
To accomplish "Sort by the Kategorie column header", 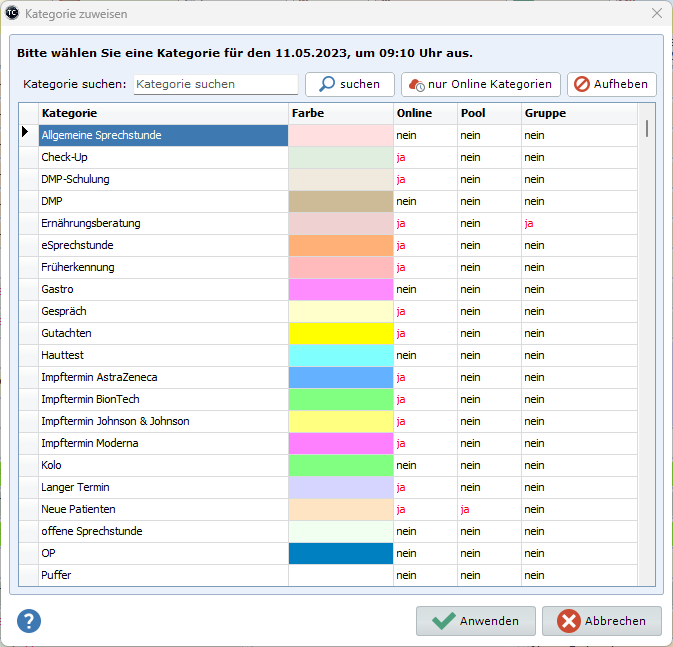I will pyautogui.click(x=163, y=113).
